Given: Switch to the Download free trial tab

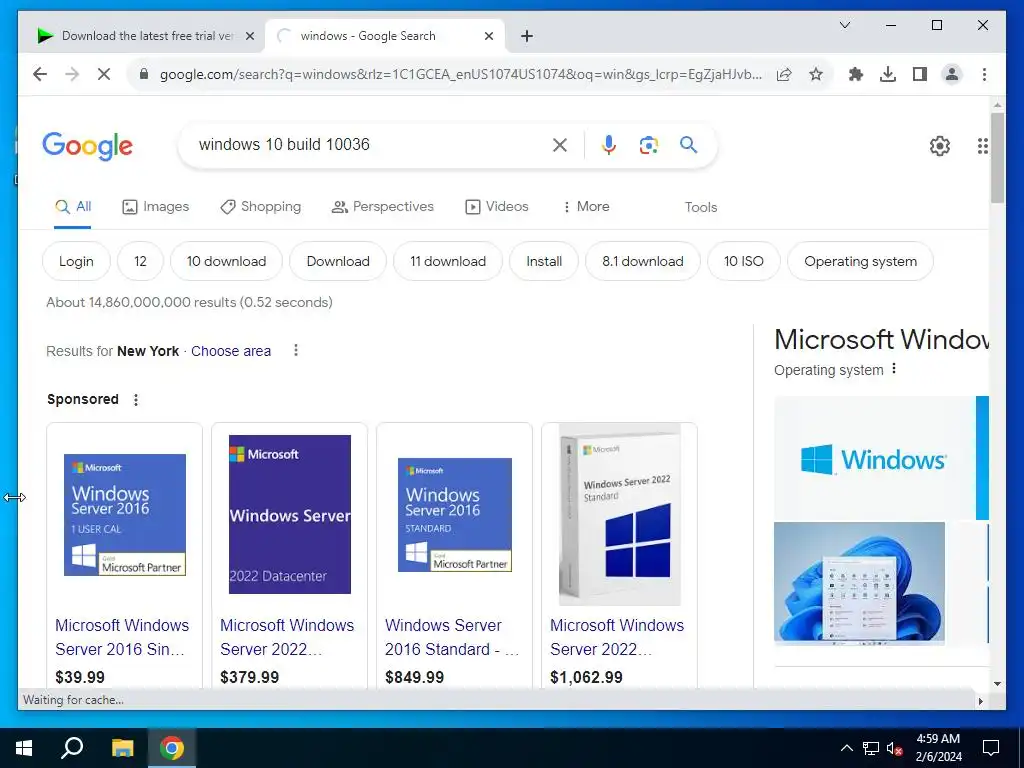Looking at the screenshot, I should pos(140,36).
